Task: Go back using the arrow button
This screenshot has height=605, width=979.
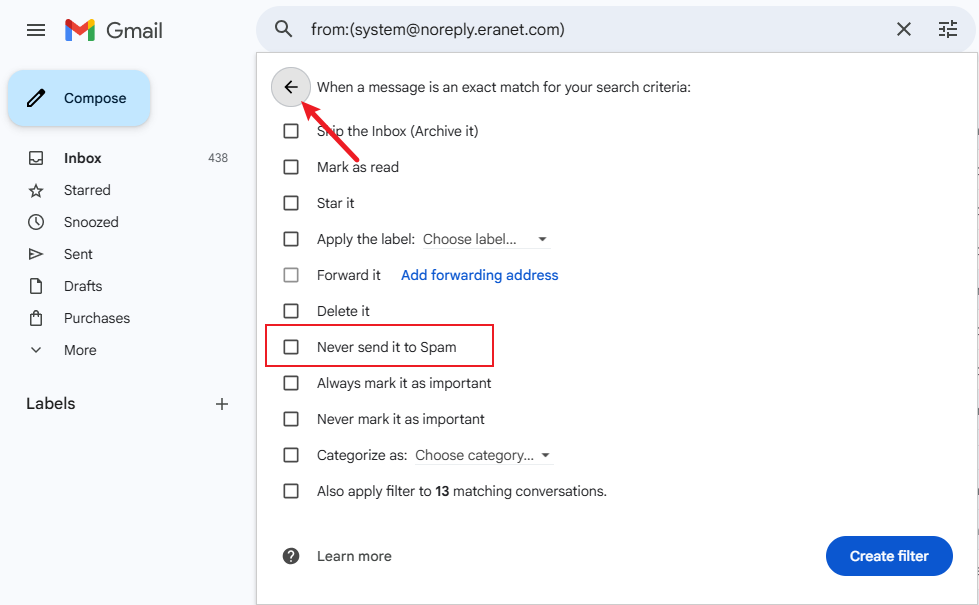Action: [x=291, y=87]
